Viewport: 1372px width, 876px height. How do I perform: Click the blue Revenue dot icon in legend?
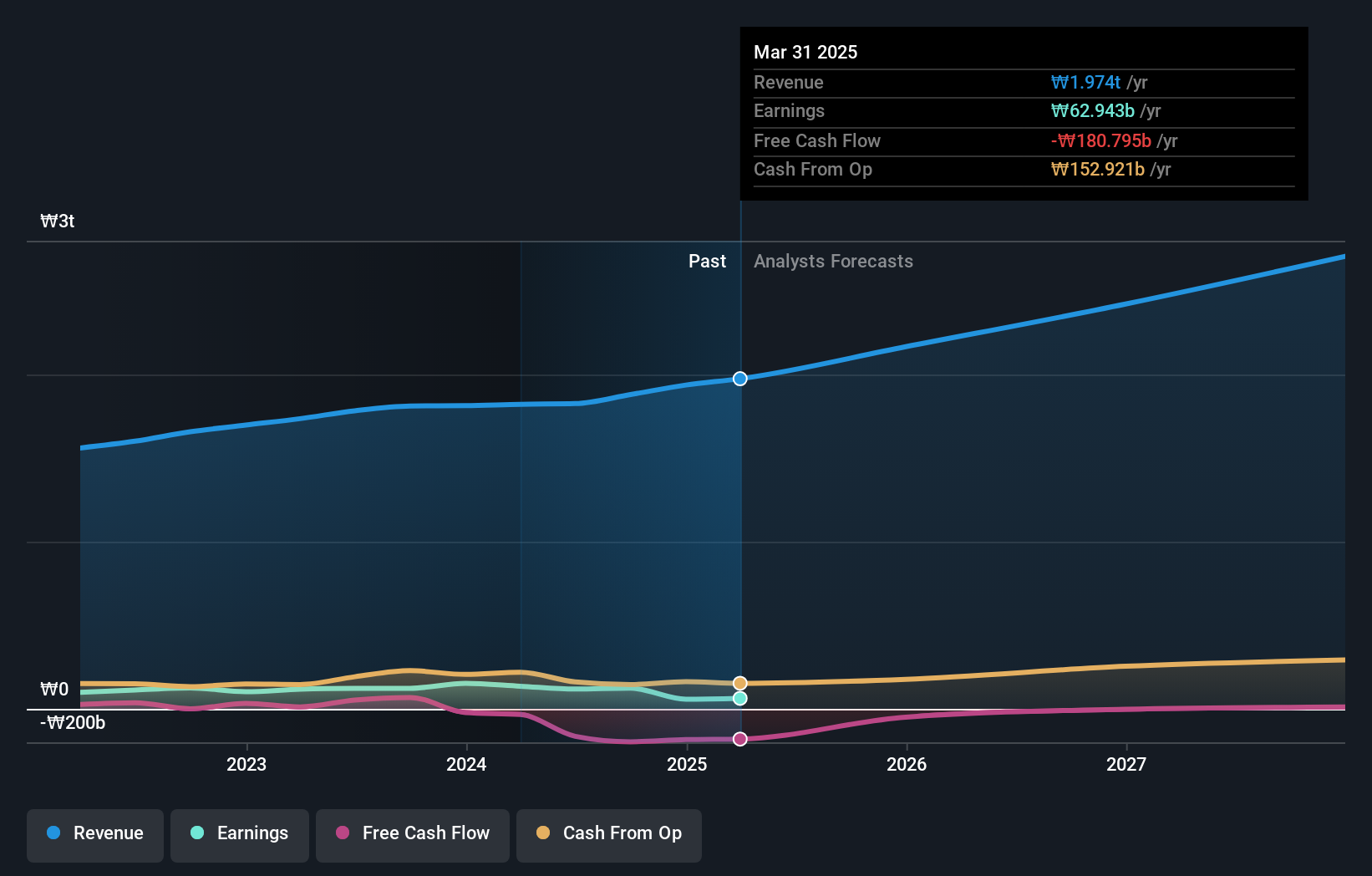(x=52, y=833)
